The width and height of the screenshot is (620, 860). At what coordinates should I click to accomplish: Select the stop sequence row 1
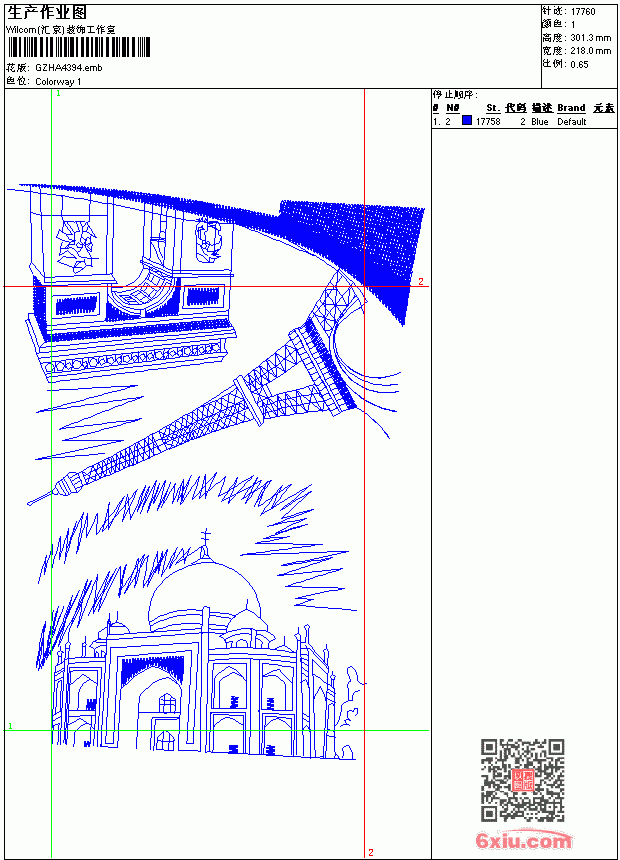pos(524,122)
